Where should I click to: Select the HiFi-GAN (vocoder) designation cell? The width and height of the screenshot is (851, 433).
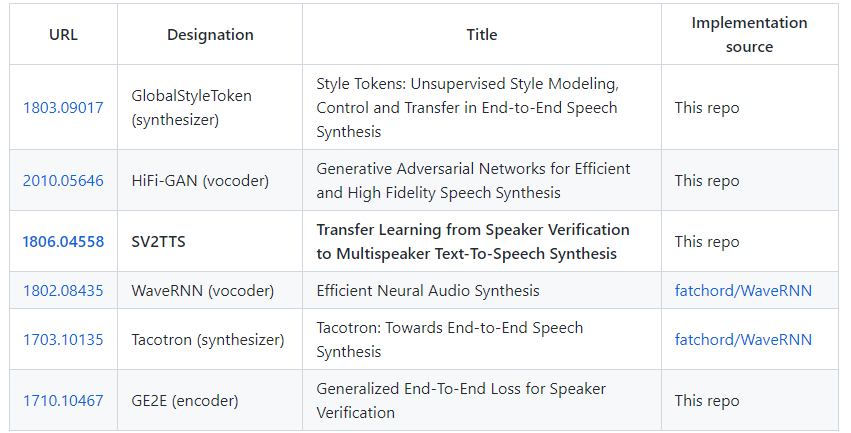pyautogui.click(x=210, y=181)
